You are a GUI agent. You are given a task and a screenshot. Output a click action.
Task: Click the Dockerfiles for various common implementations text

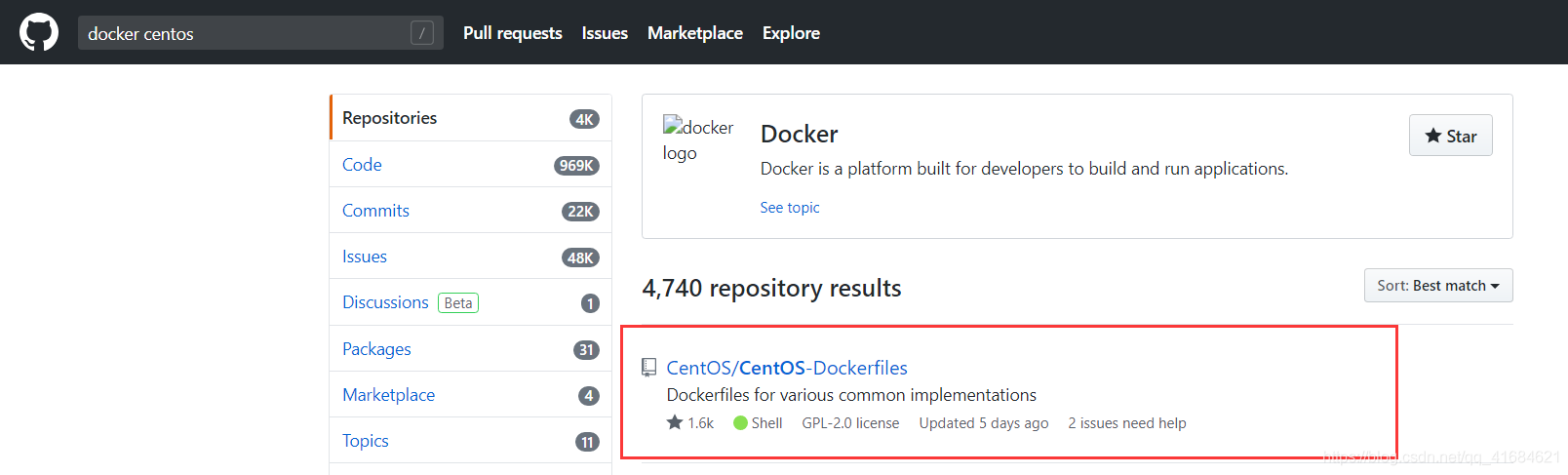pos(851,395)
